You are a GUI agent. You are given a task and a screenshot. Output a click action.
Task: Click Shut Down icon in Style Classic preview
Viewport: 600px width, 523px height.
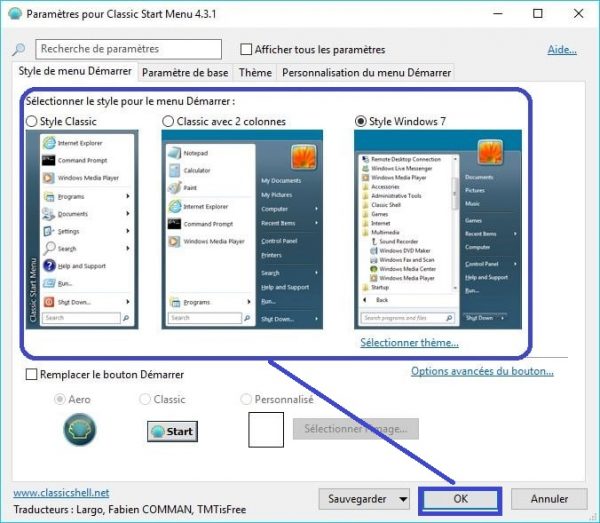[49, 302]
